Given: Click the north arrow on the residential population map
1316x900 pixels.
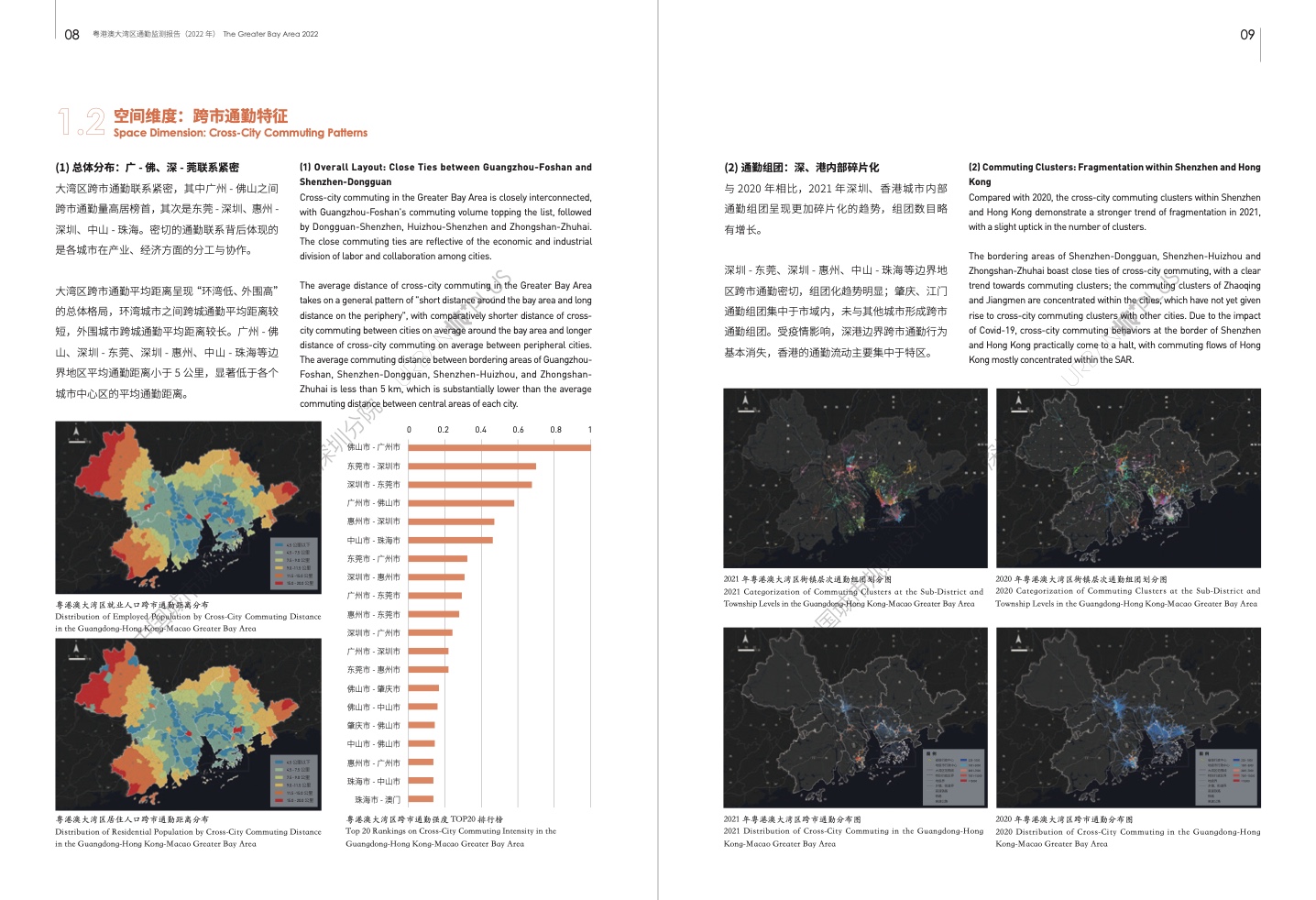Looking at the screenshot, I should point(75,653).
